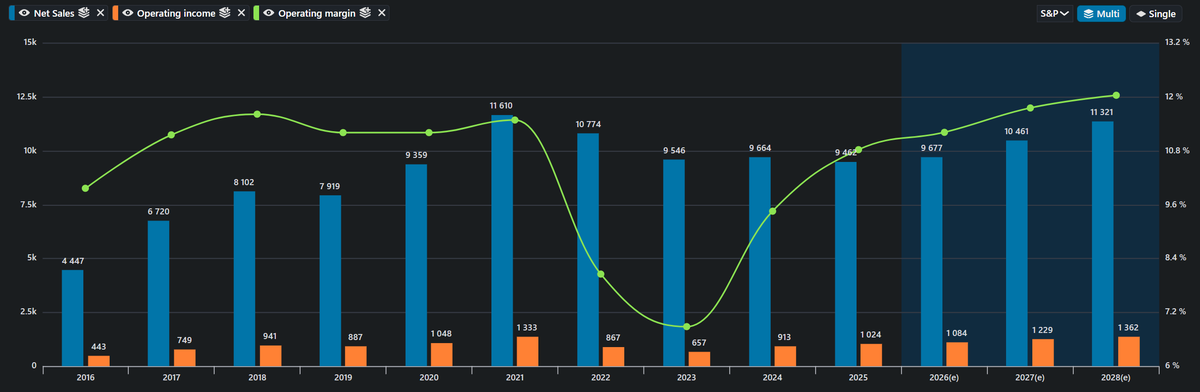Remove the Operating margin series with X

pyautogui.click(x=381, y=14)
